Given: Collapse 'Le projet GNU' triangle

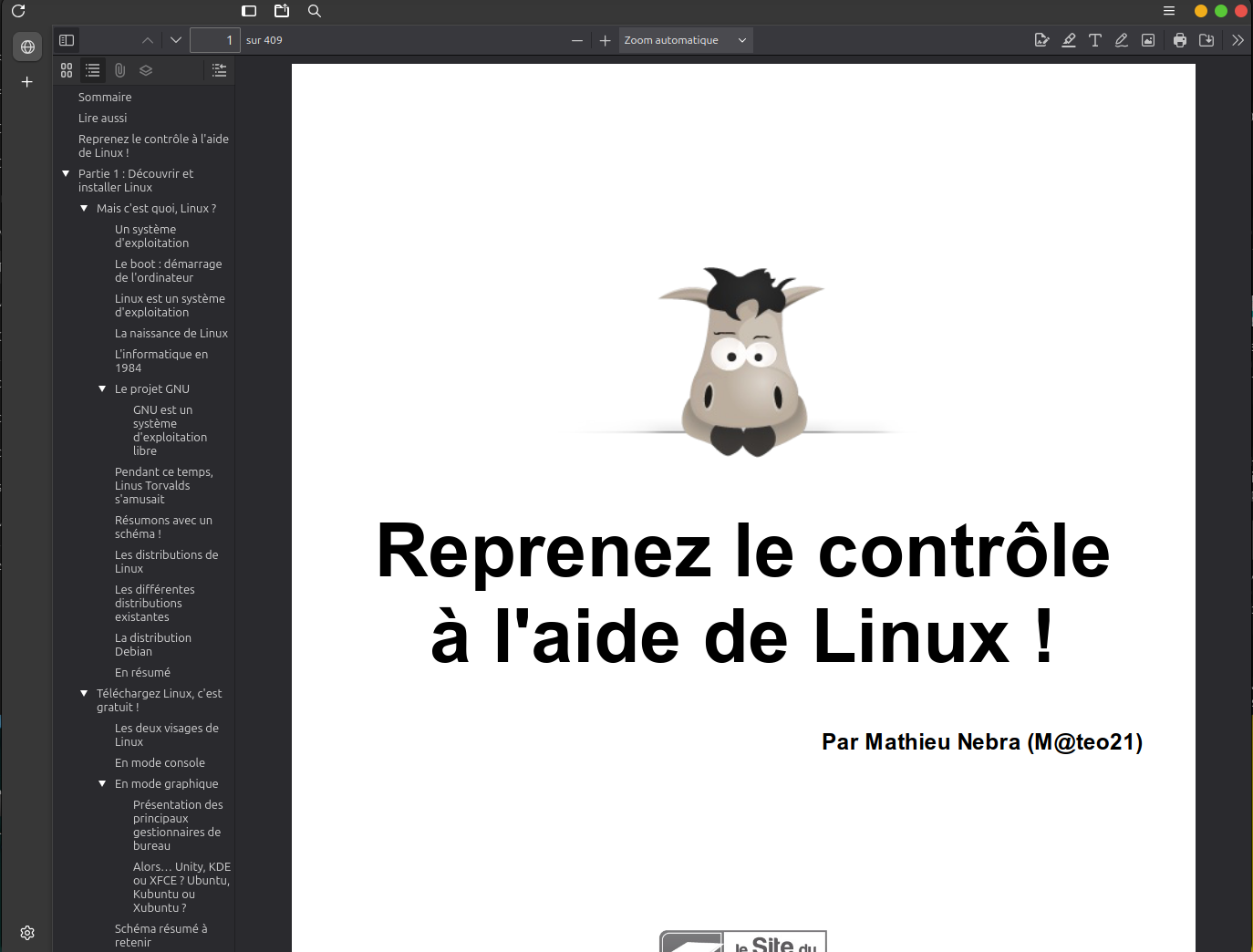Looking at the screenshot, I should tap(102, 388).
